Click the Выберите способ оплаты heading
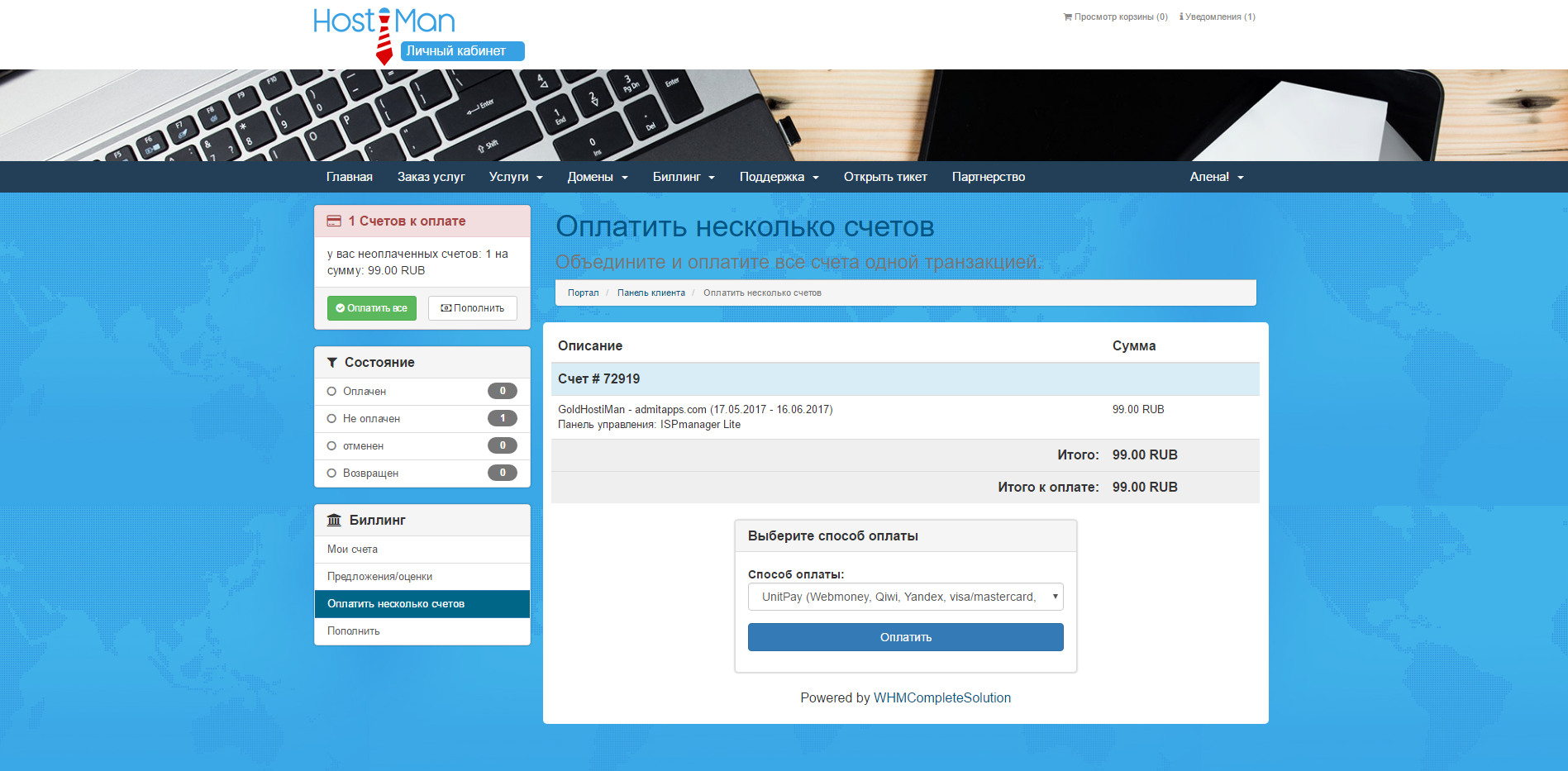Screen dimensions: 1568x771 [833, 536]
